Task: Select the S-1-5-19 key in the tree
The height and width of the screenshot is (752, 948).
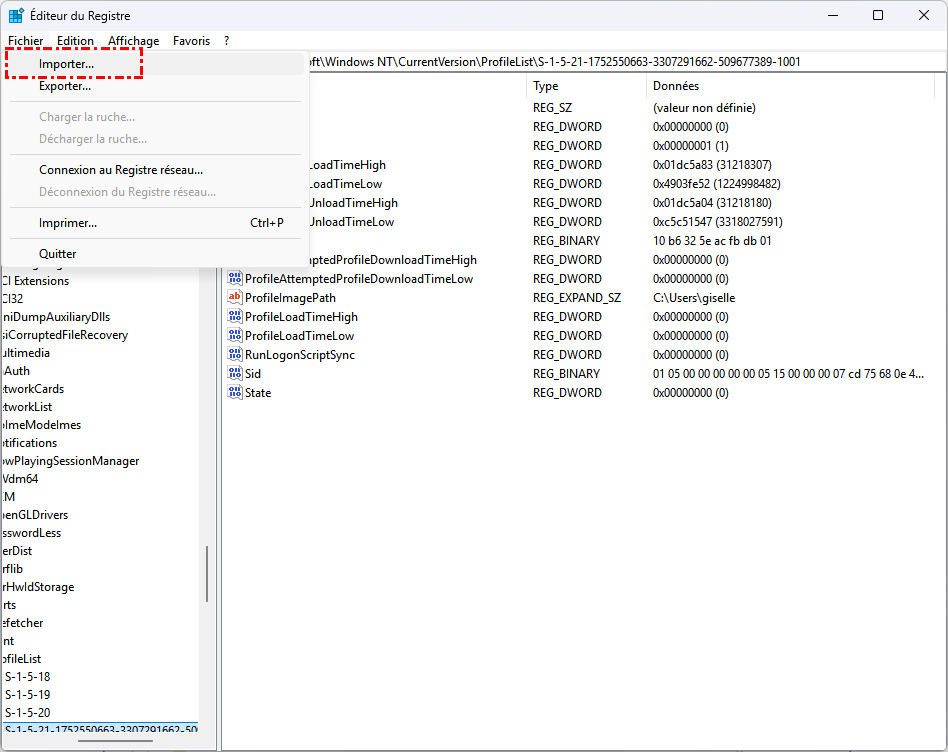Action: pos(28,695)
